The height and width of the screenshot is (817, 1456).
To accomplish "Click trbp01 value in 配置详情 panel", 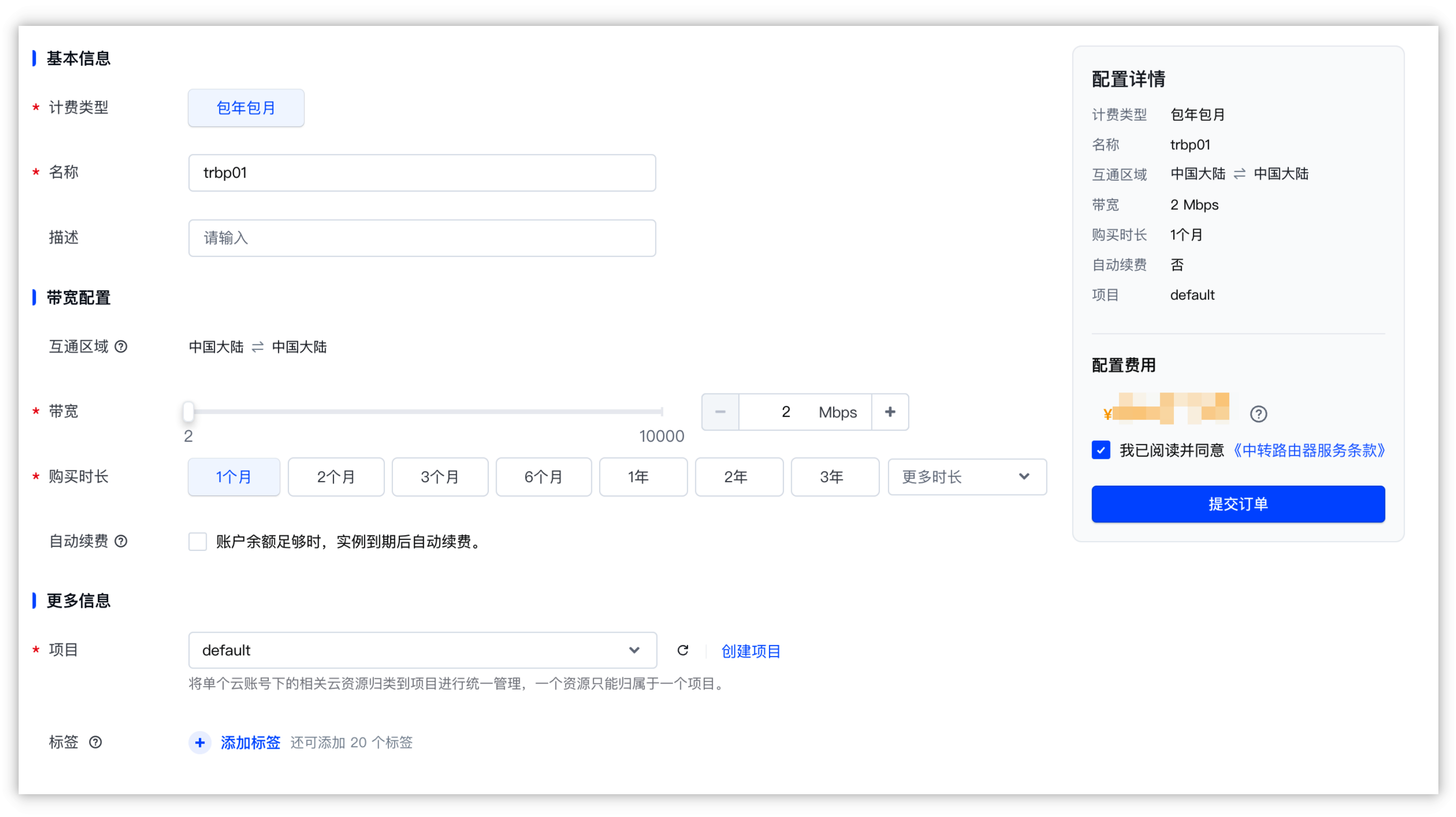I will coord(1190,144).
